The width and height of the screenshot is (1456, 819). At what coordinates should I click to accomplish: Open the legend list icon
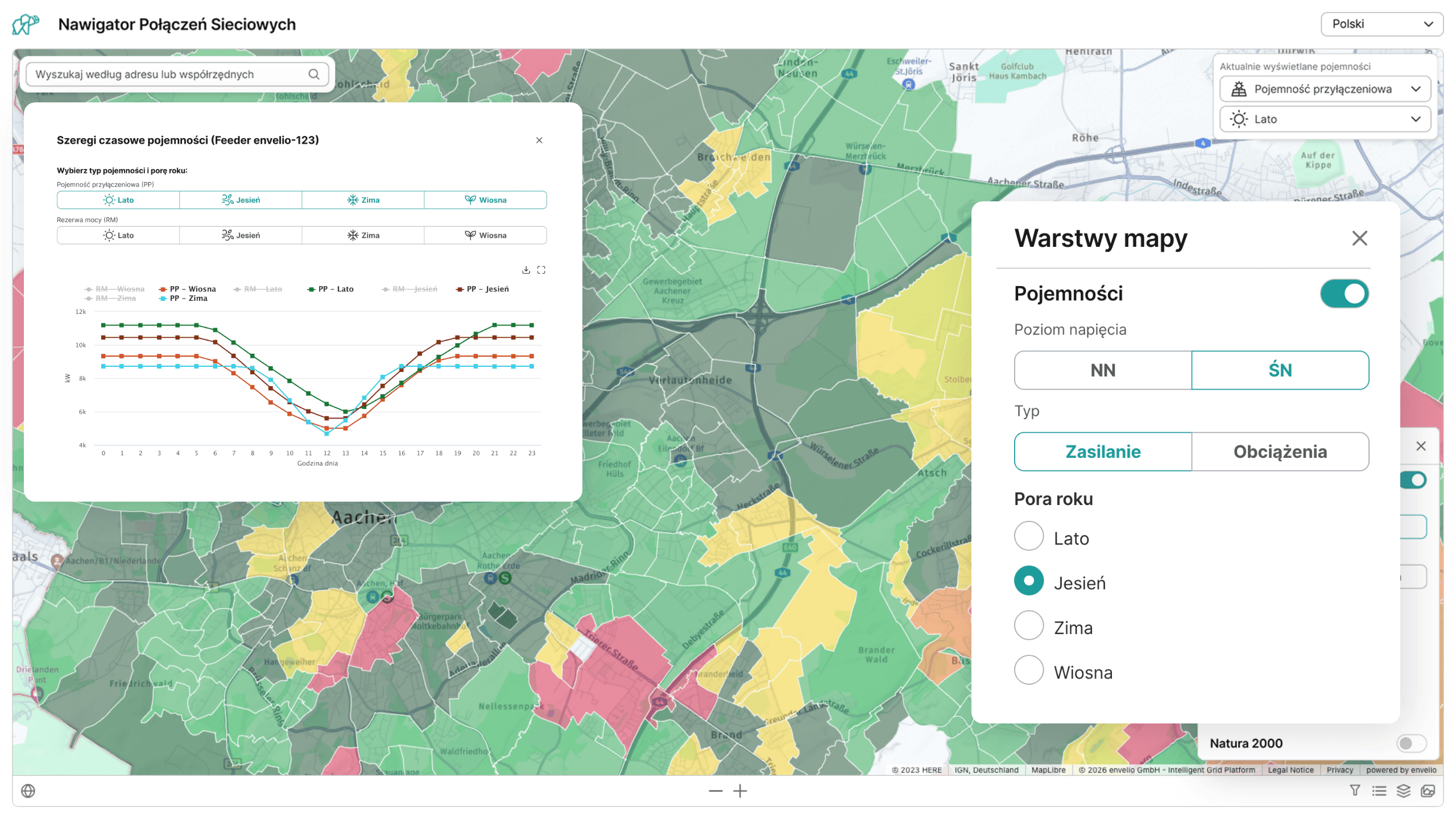click(x=1379, y=791)
